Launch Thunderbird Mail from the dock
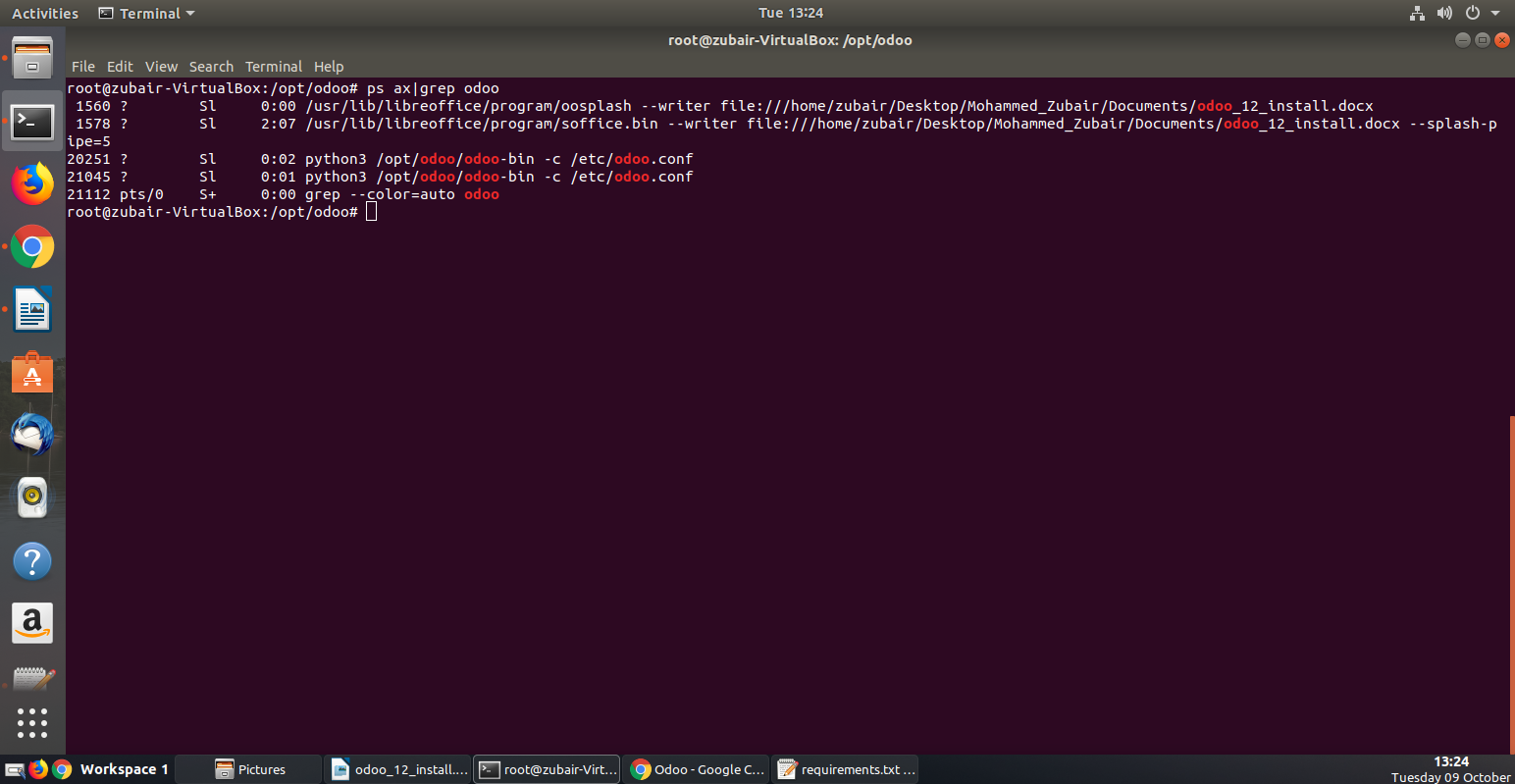Viewport: 1515px width, 784px height. pyautogui.click(x=32, y=435)
